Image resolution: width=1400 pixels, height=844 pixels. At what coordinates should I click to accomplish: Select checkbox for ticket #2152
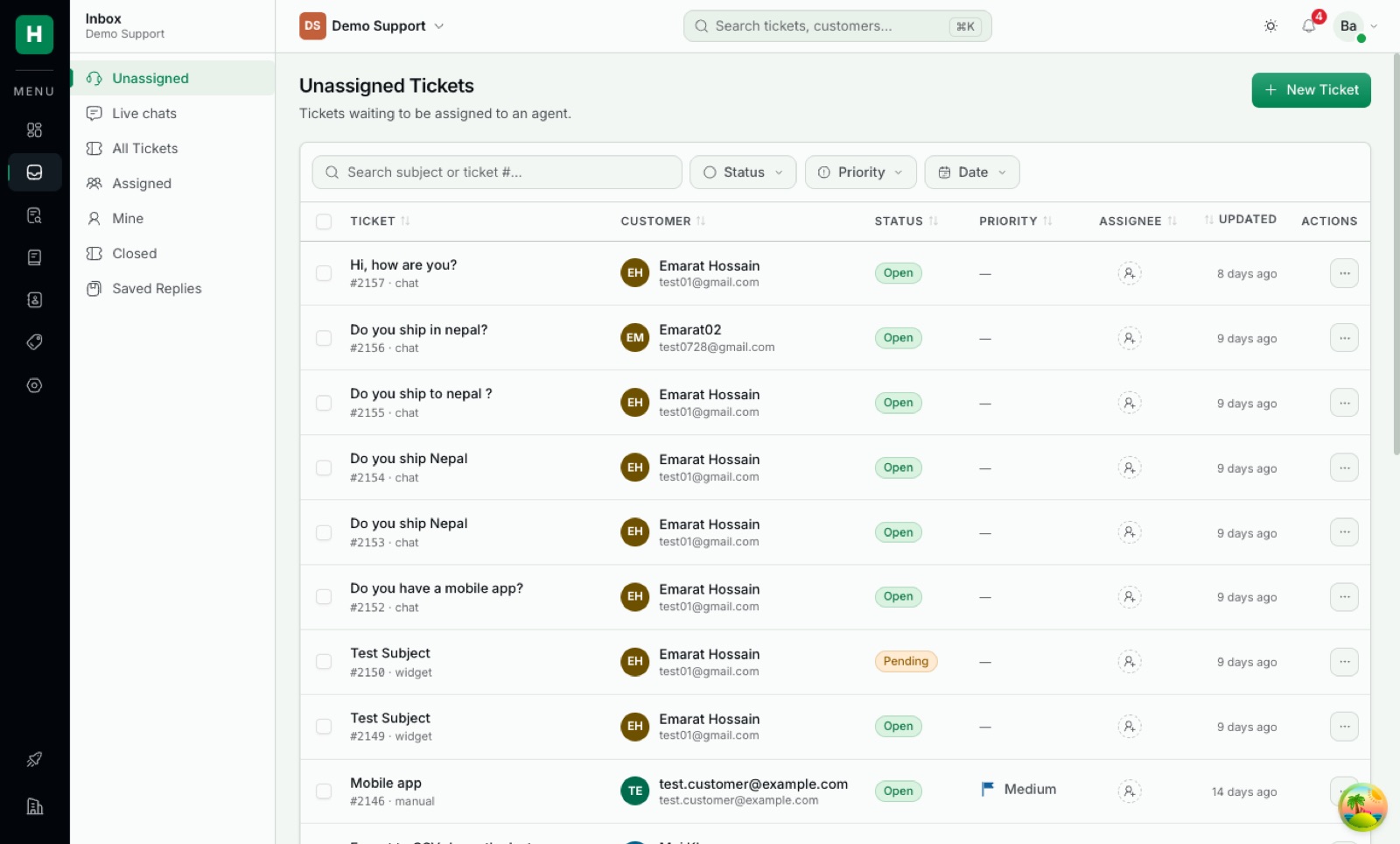point(324,597)
